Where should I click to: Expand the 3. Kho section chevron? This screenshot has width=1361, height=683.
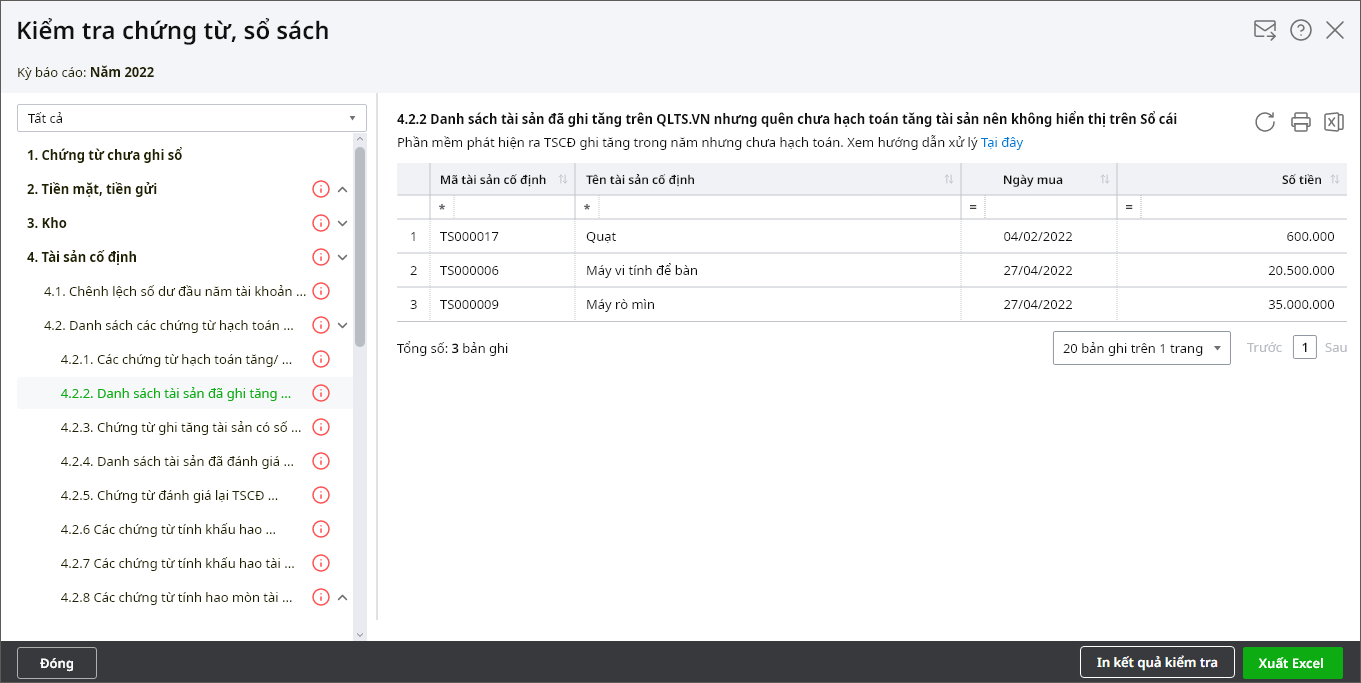tap(342, 223)
